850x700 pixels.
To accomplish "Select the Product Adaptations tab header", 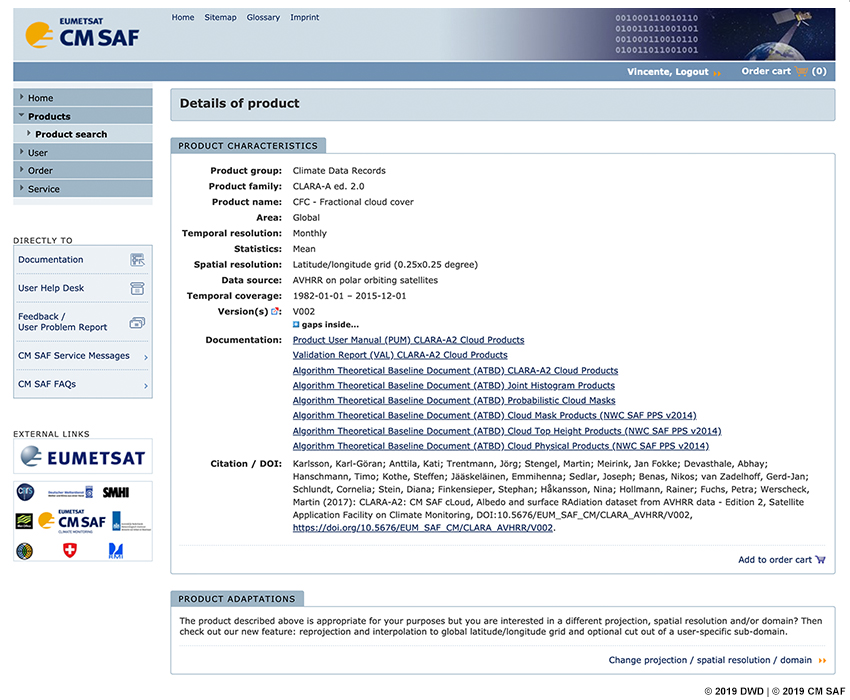I will pyautogui.click(x=237, y=599).
